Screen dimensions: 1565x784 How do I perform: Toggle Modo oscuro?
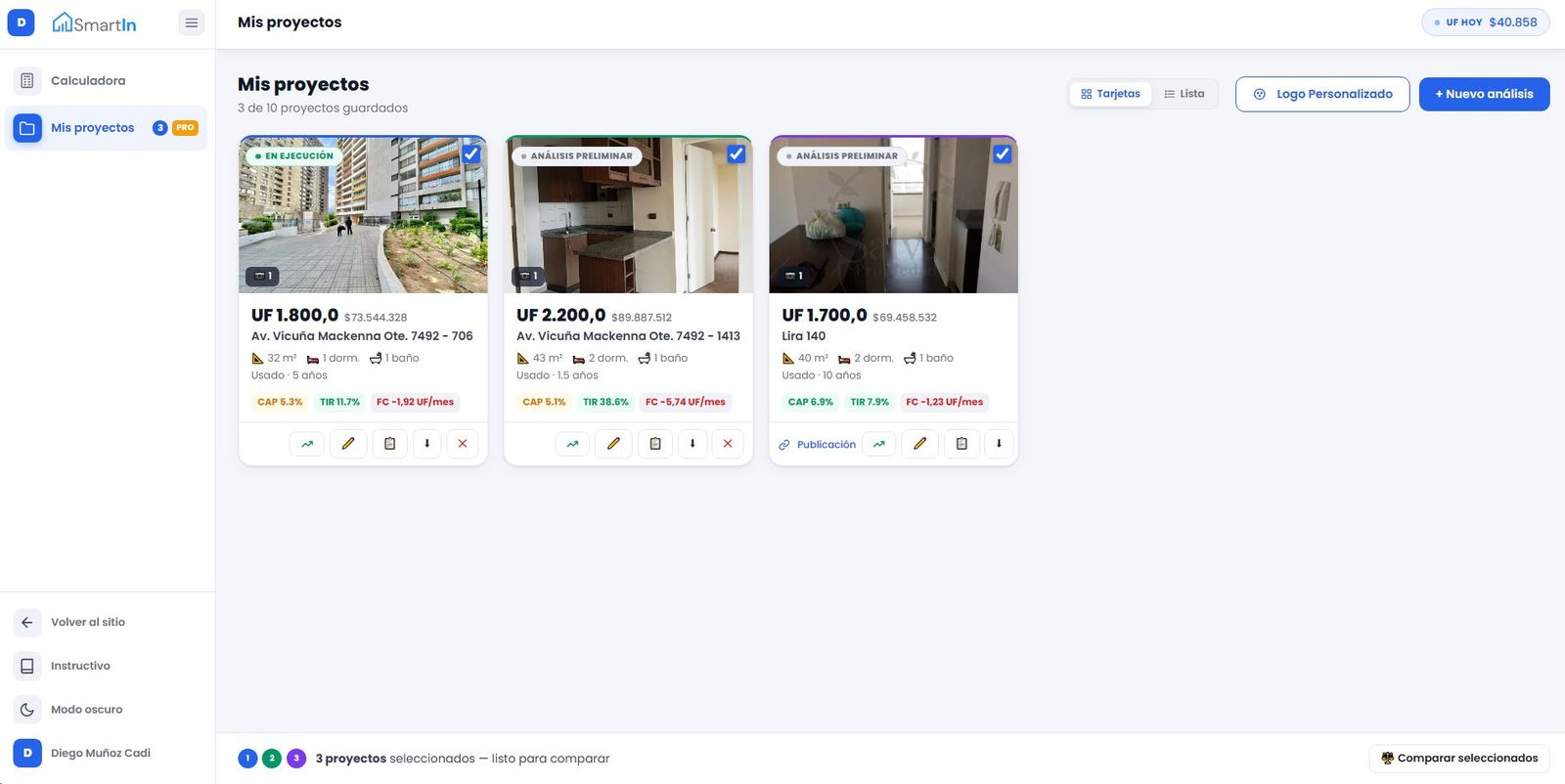tap(106, 711)
